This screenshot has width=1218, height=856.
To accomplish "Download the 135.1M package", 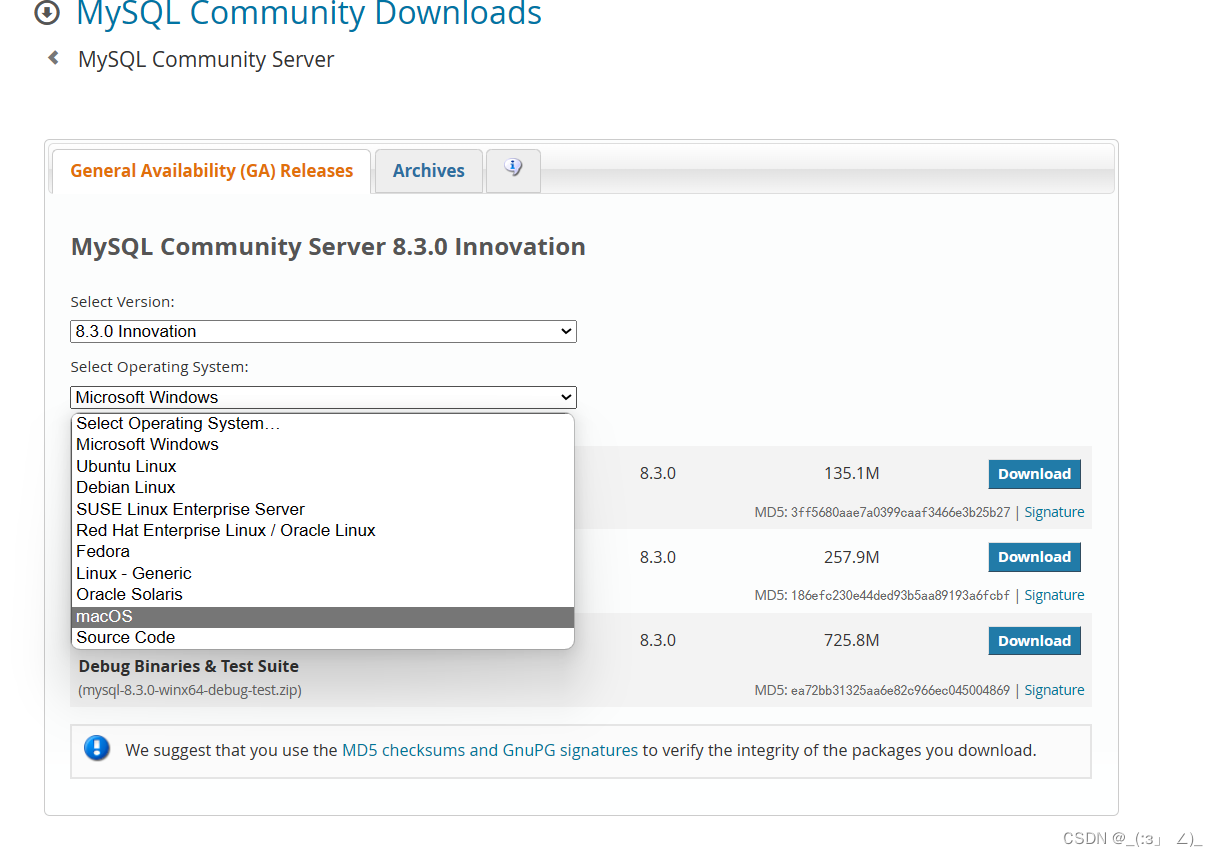I will pyautogui.click(x=1034, y=474).
